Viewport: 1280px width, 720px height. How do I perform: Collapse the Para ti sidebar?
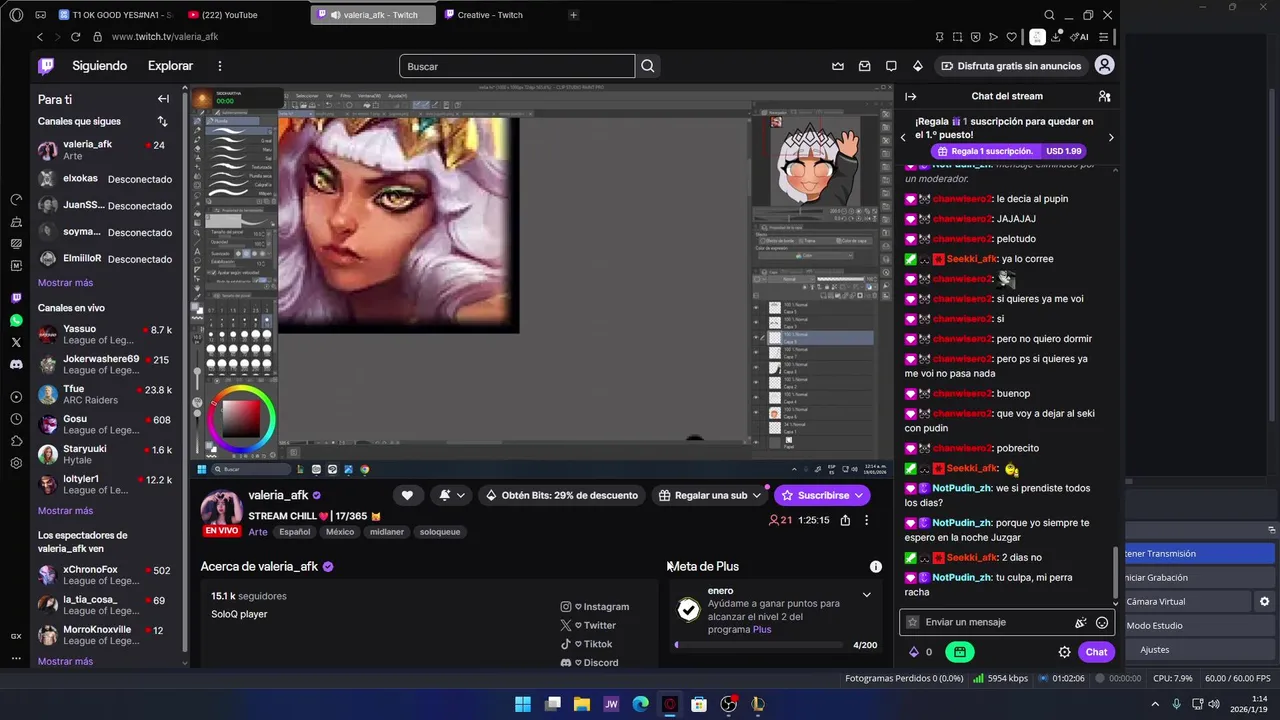pos(163,99)
